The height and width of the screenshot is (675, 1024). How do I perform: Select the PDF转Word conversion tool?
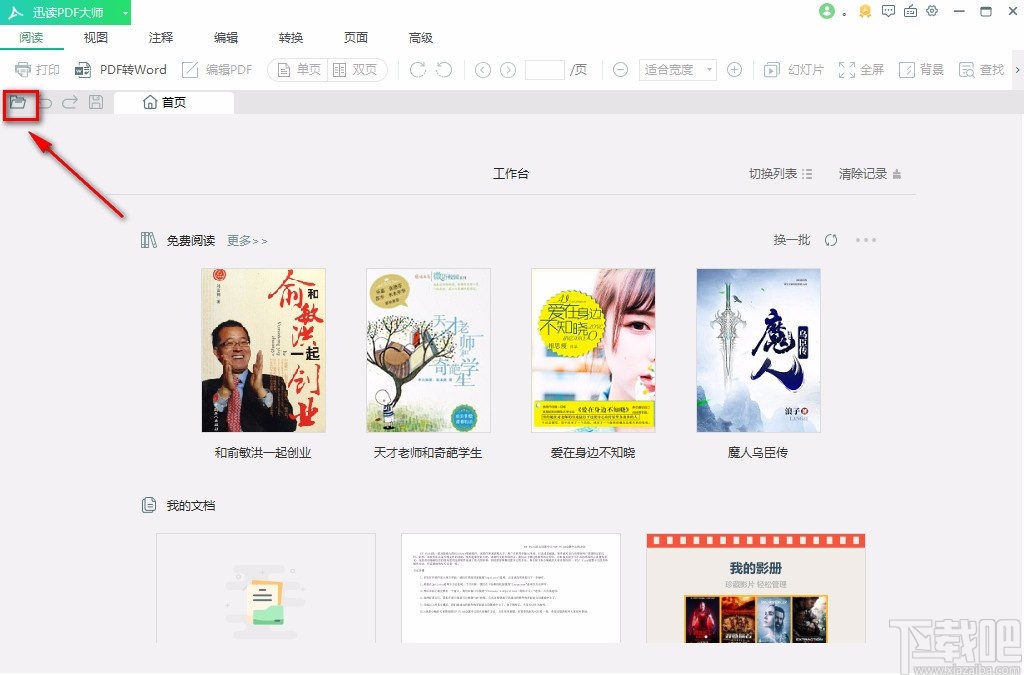click(x=120, y=69)
